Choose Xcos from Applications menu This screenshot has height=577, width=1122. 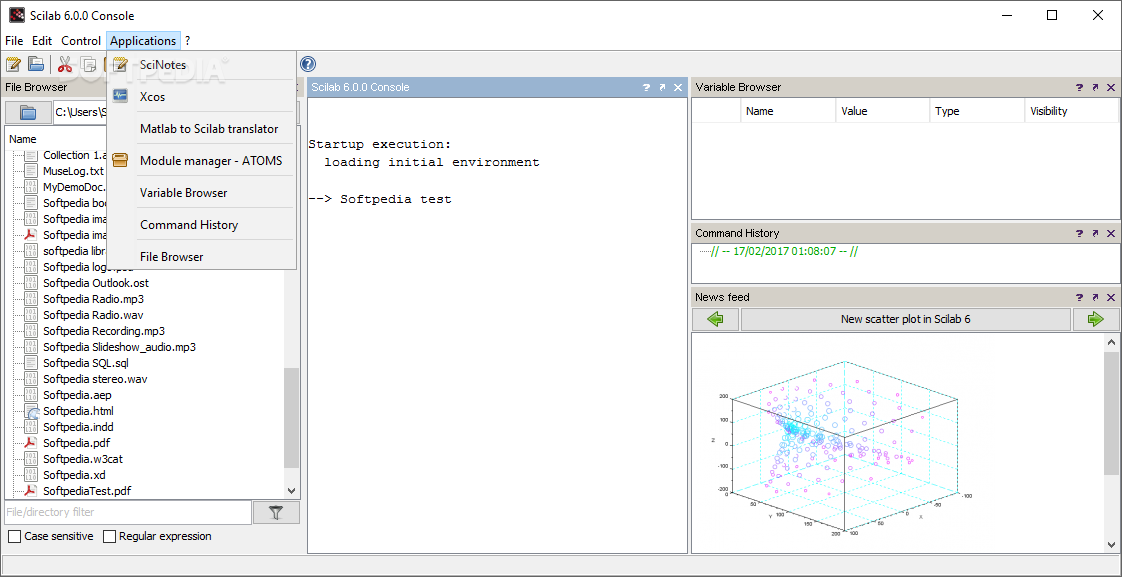click(201, 97)
